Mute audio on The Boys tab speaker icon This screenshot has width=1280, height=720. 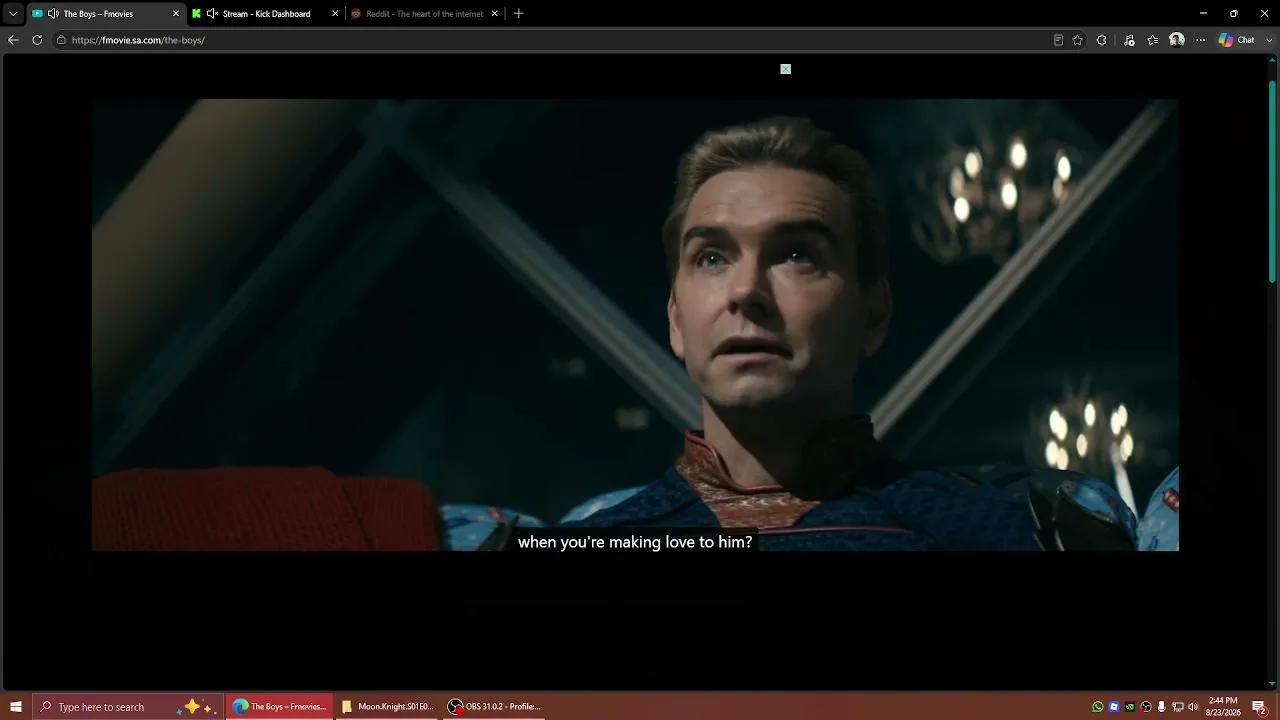[x=53, y=14]
